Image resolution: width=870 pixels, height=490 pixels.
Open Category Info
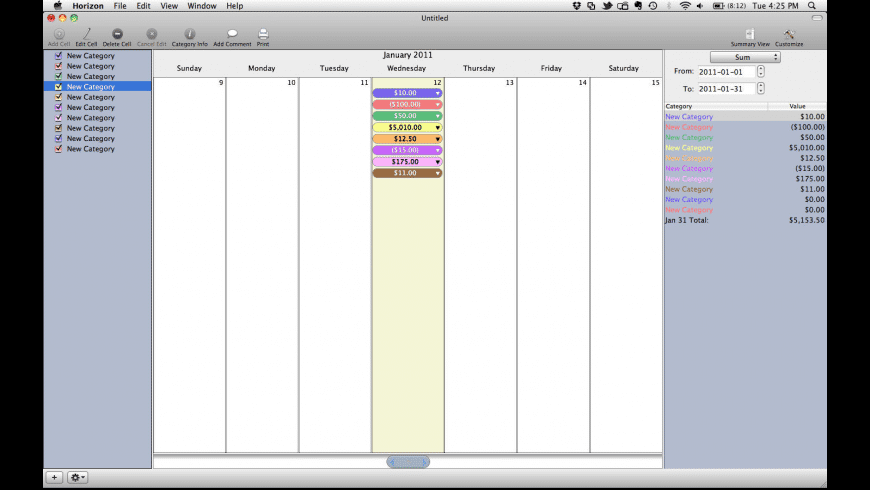click(x=190, y=34)
